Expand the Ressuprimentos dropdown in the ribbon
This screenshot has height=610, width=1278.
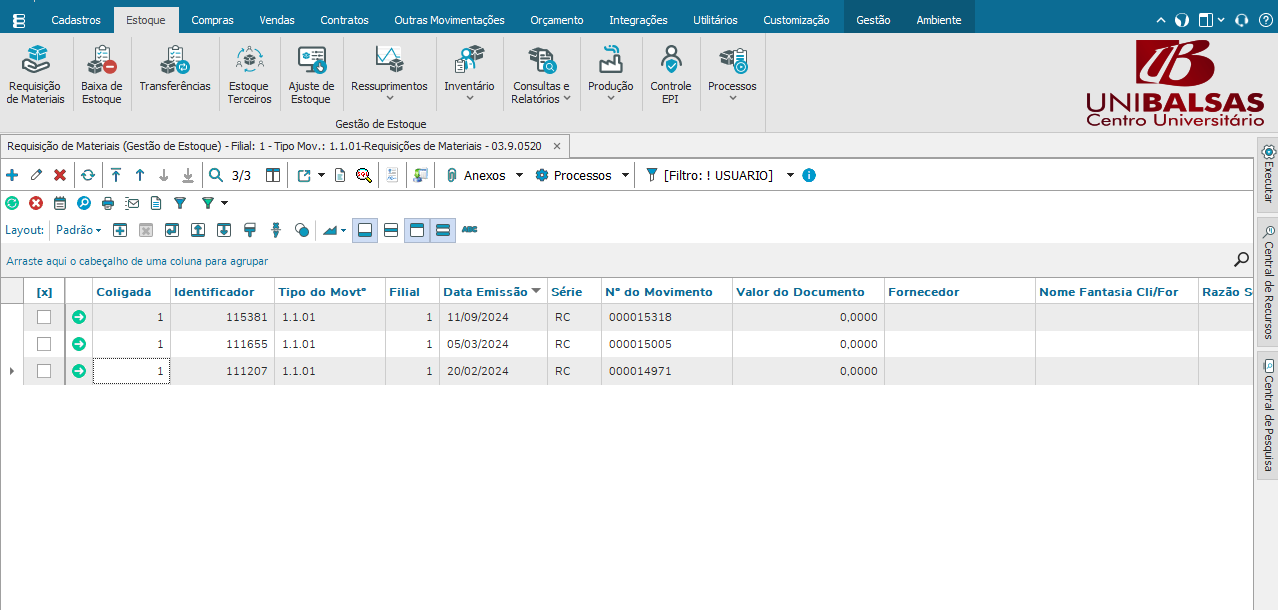tap(389, 98)
